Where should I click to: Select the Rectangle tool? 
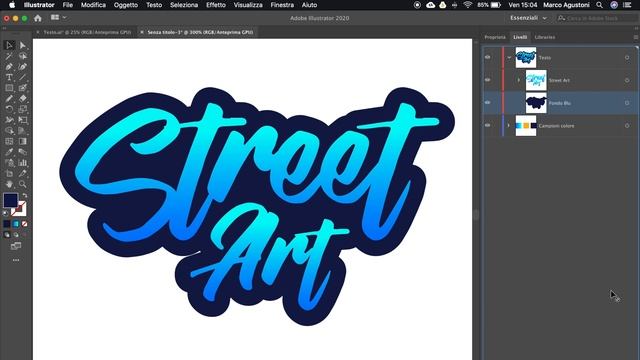[9, 88]
